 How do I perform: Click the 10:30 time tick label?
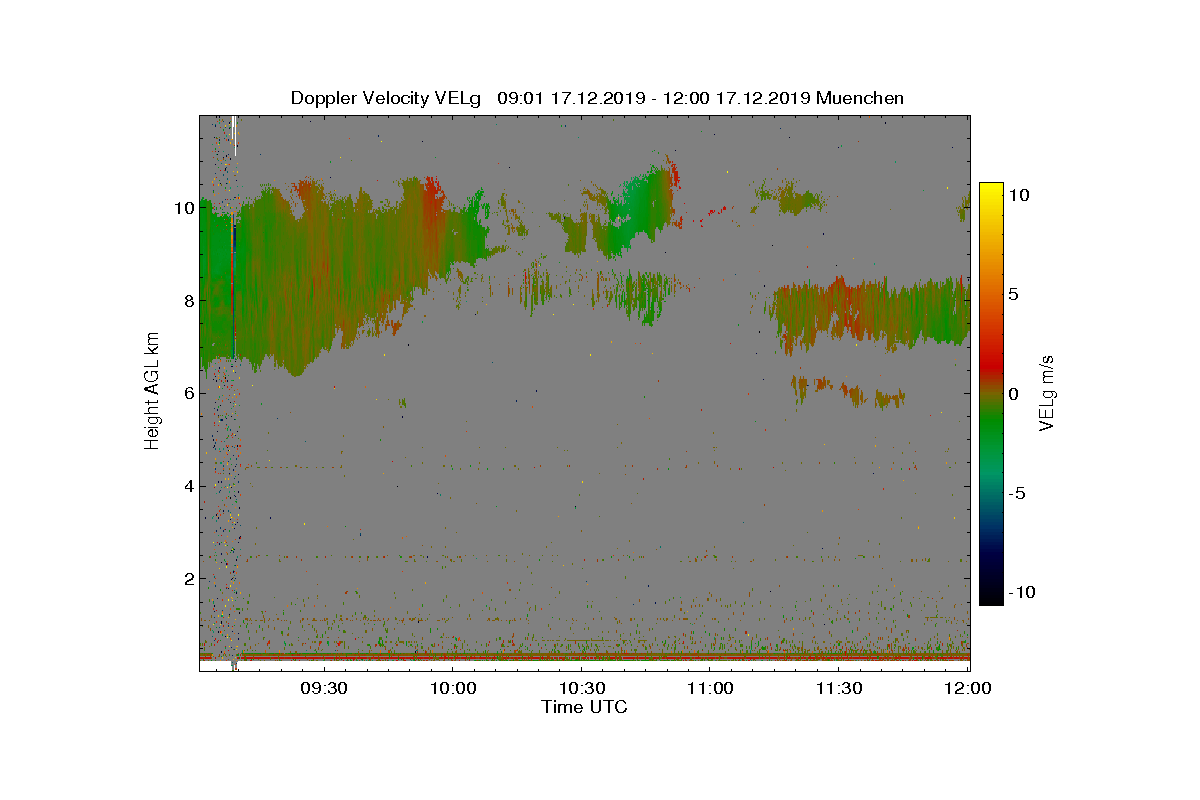[581, 689]
